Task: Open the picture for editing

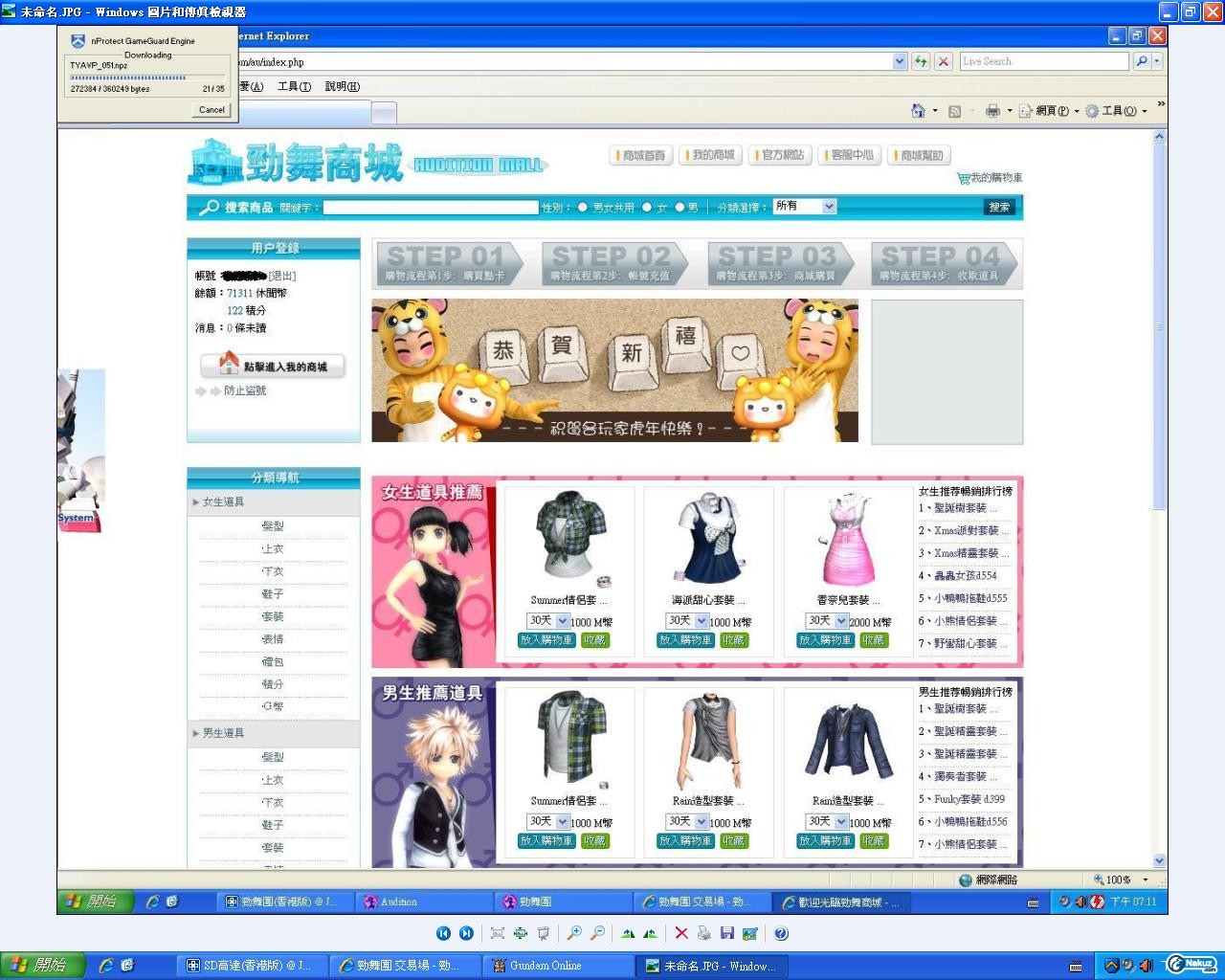Action: pos(750,933)
